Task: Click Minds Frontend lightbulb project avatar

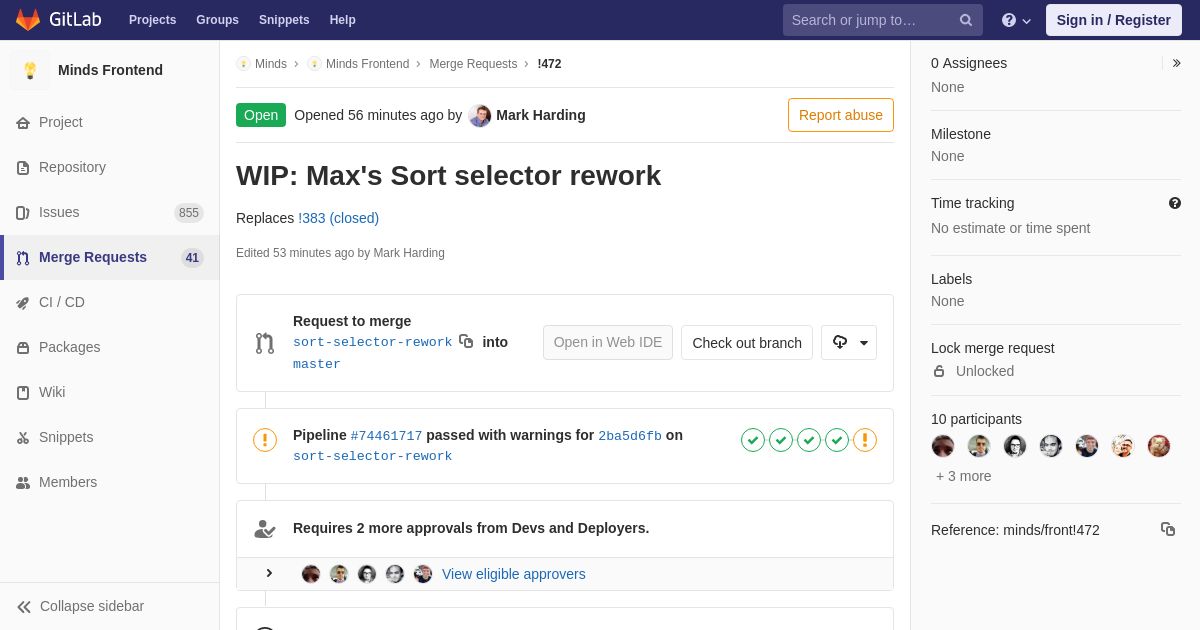Action: [x=30, y=70]
